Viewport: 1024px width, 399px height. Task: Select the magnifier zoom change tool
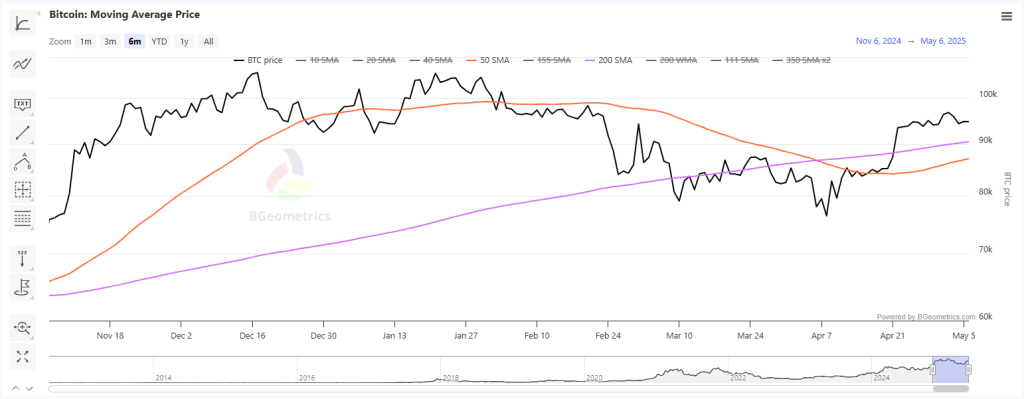click(x=23, y=327)
